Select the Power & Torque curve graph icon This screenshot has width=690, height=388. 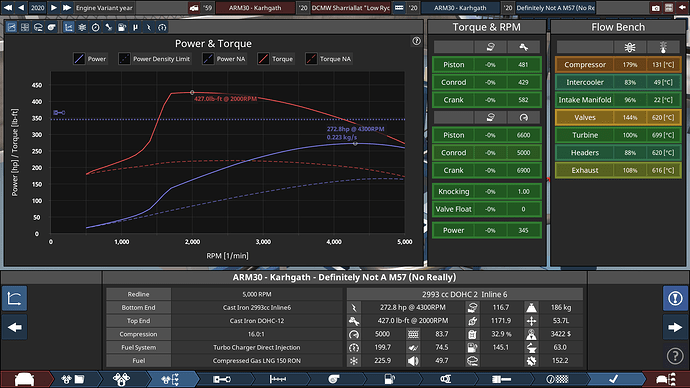[69, 27]
